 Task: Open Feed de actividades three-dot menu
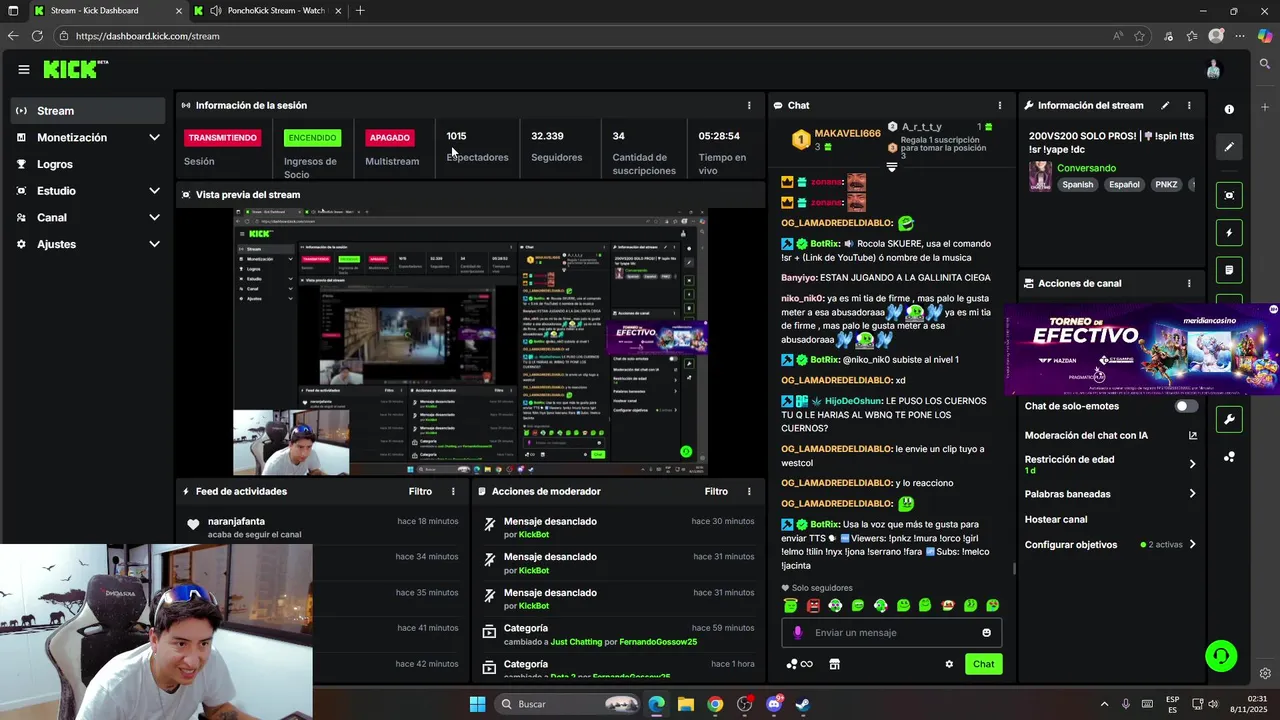[453, 491]
